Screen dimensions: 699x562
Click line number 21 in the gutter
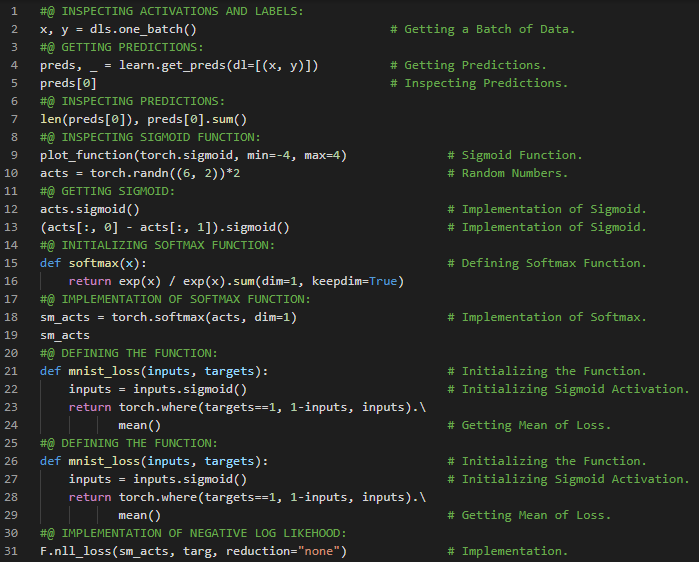click(14, 371)
